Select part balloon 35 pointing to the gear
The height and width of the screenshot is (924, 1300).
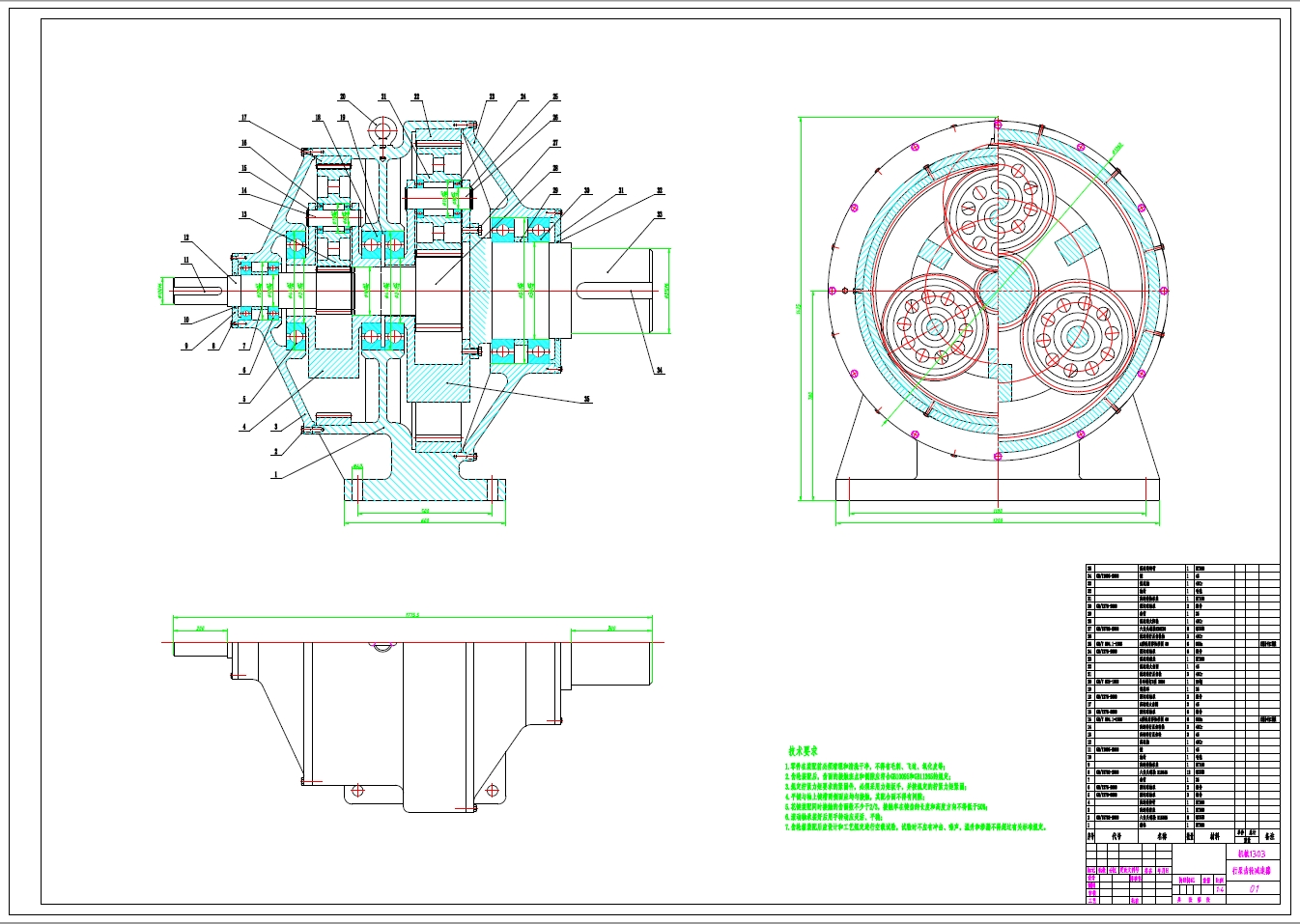(x=586, y=399)
